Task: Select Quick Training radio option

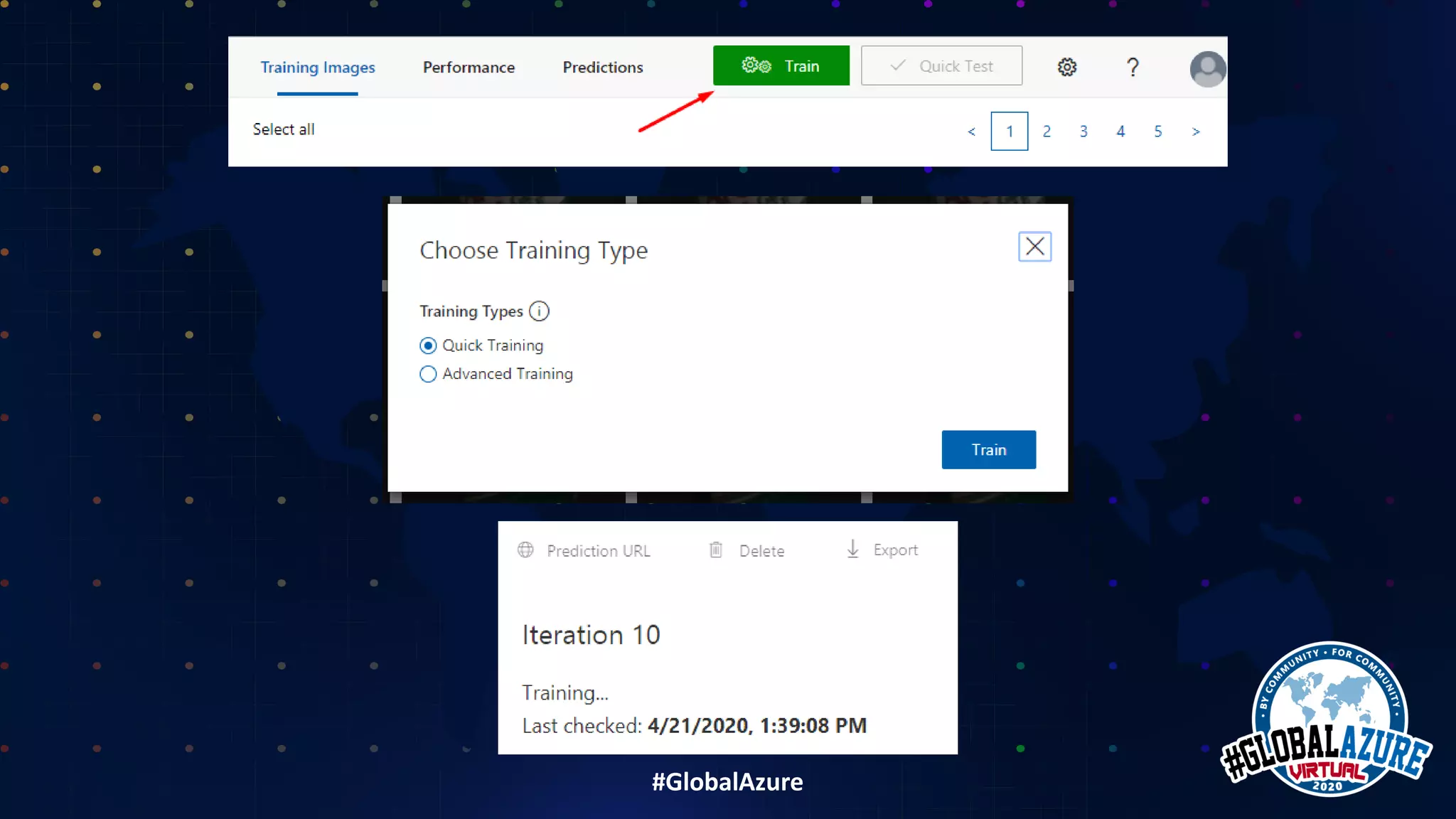Action: click(428, 346)
